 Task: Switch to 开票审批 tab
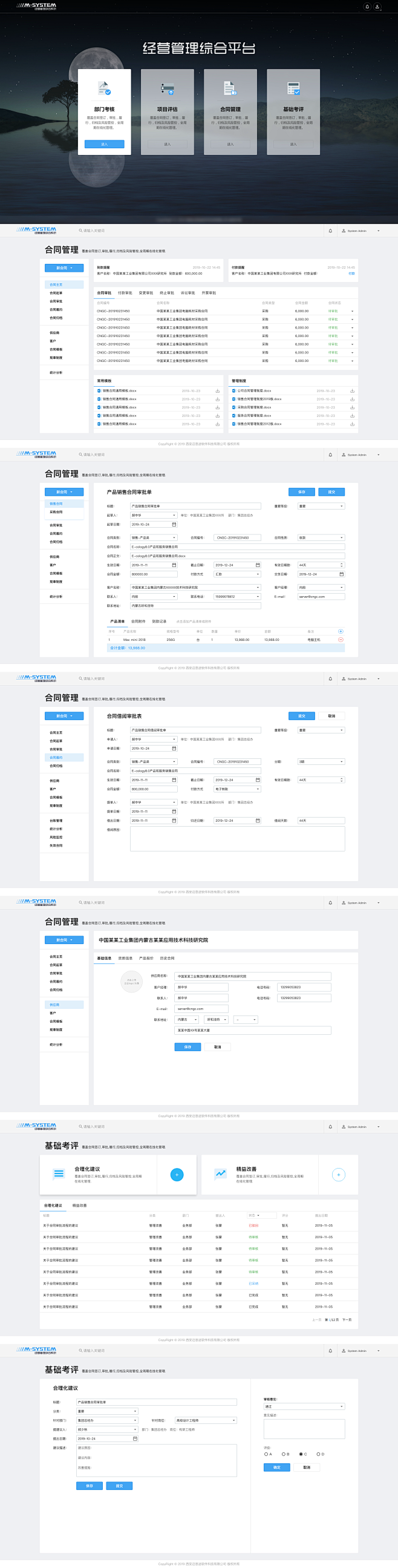pyautogui.click(x=209, y=293)
